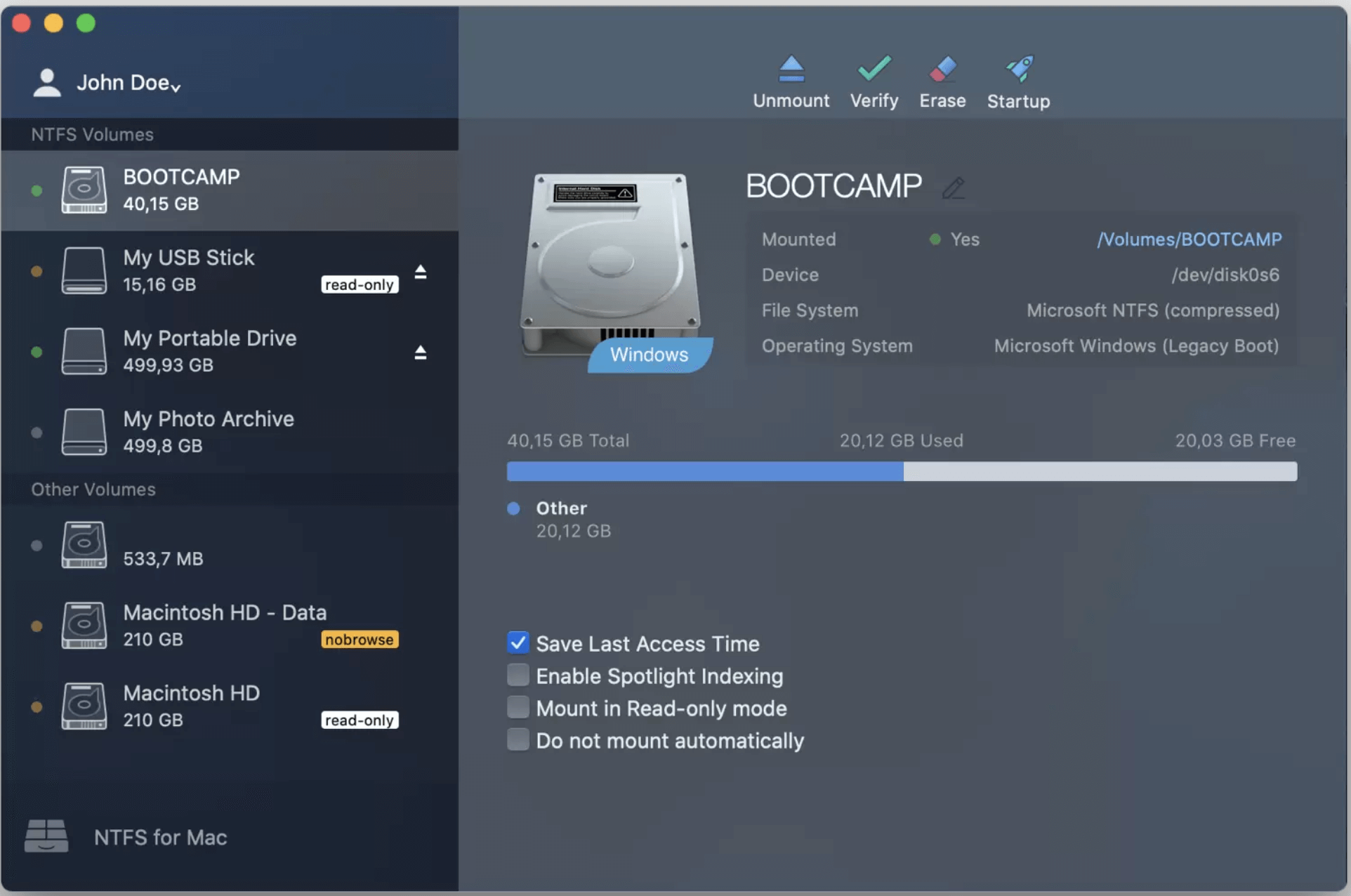Check Do not mount automatically
The image size is (1351, 896).
pyautogui.click(x=518, y=739)
